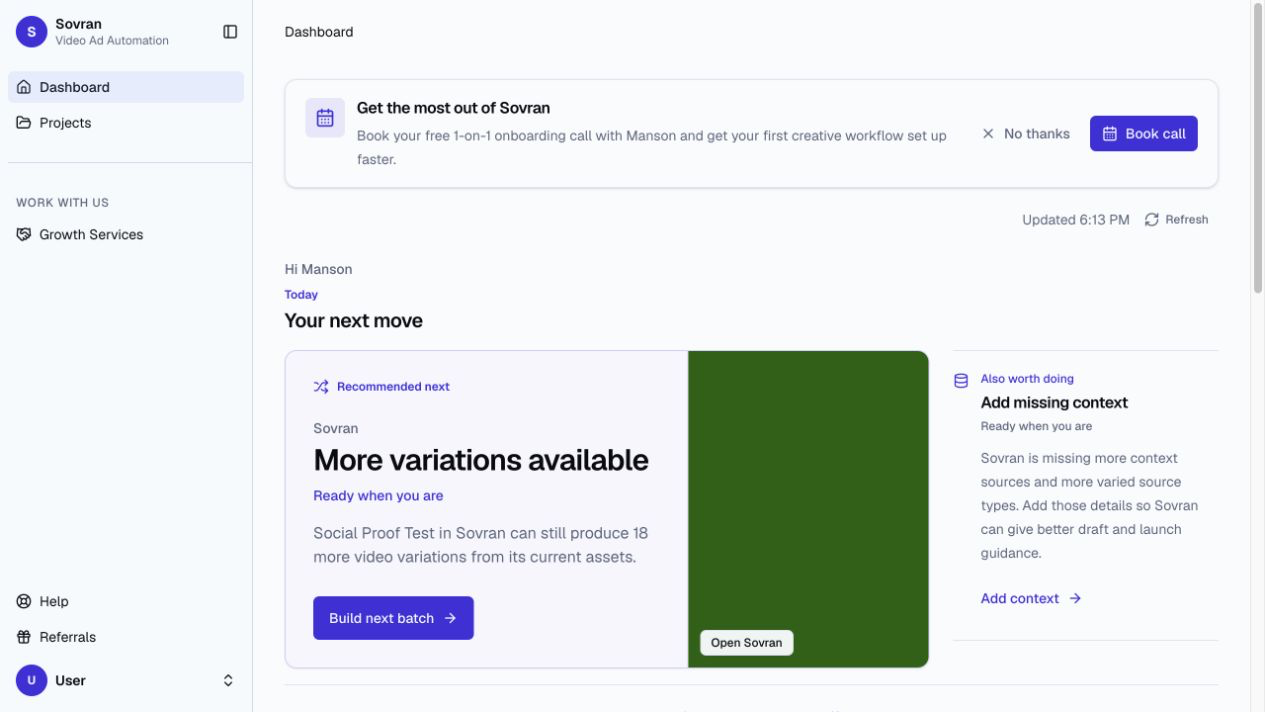The width and height of the screenshot is (1265, 712).
Task: Click the "Your next move" heading
Action: click(353, 321)
